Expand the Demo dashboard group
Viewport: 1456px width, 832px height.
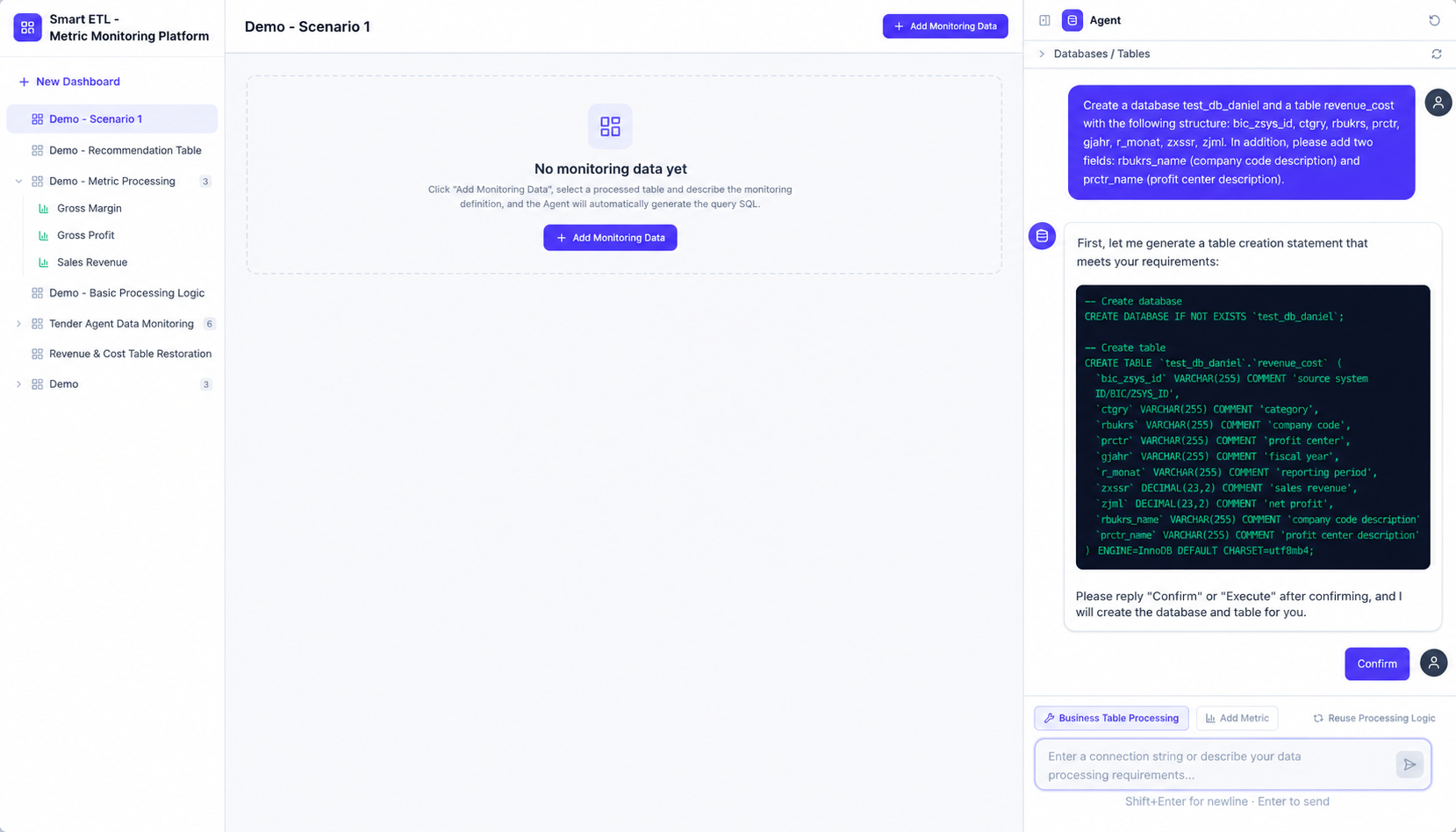(18, 384)
